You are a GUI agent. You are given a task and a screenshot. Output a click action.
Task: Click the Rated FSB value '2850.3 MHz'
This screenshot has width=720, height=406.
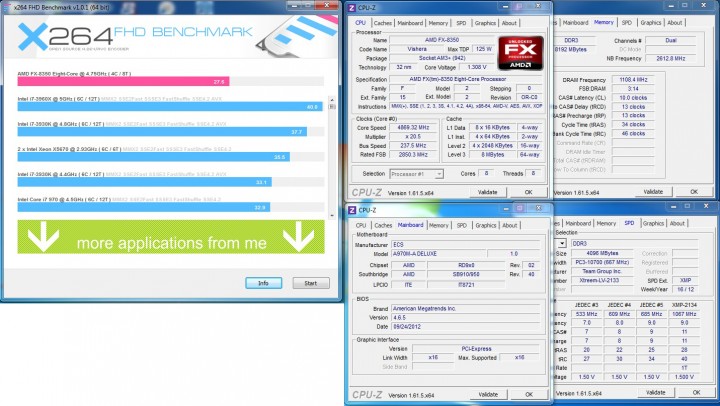tap(413, 155)
